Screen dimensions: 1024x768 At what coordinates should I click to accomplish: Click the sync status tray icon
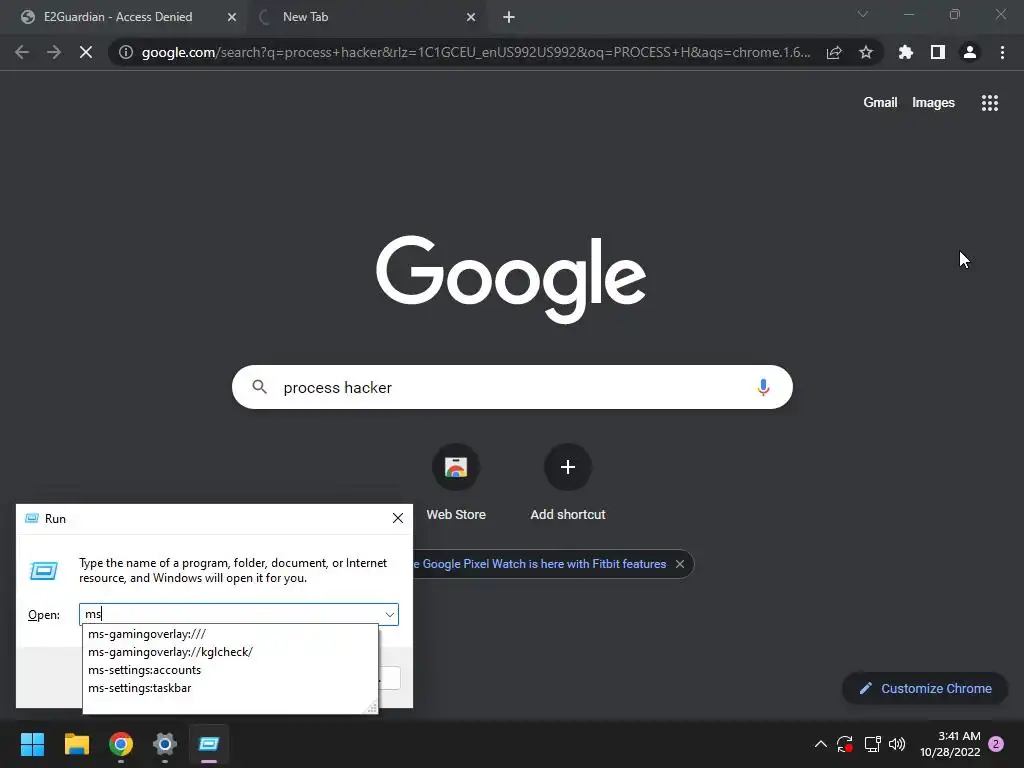(845, 744)
